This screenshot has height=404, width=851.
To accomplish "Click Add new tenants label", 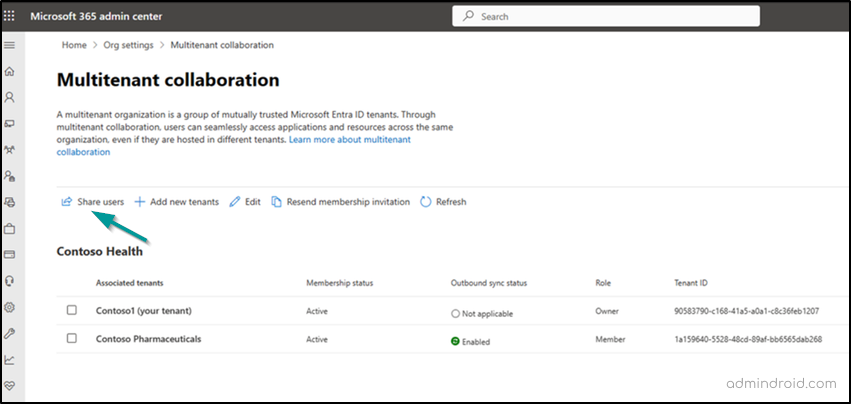I will click(185, 202).
